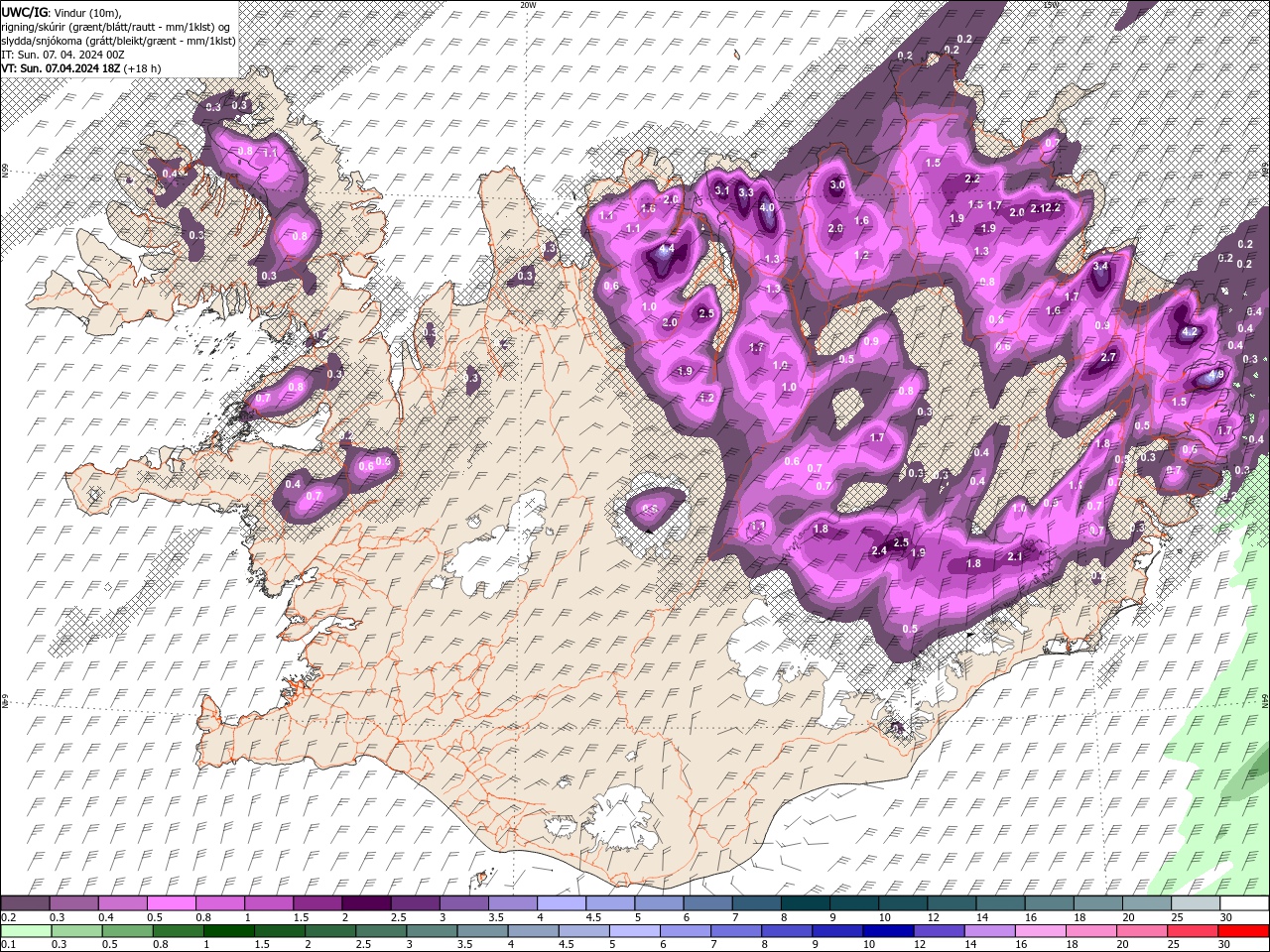Viewport: 1270px width, 952px height.
Task: Pick the darkest green 1–1.5 rain legend swatch
Action: pyautogui.click(x=228, y=930)
